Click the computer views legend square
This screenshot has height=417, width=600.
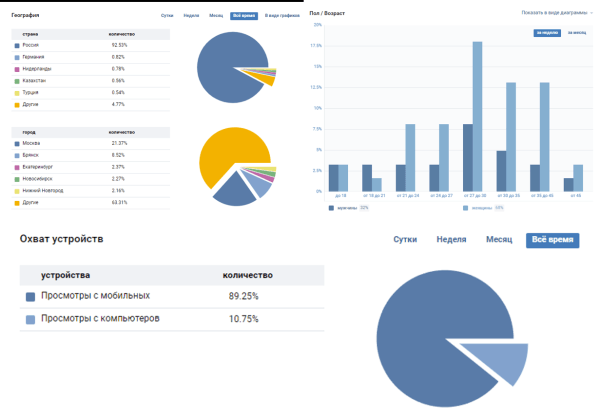[31, 319]
